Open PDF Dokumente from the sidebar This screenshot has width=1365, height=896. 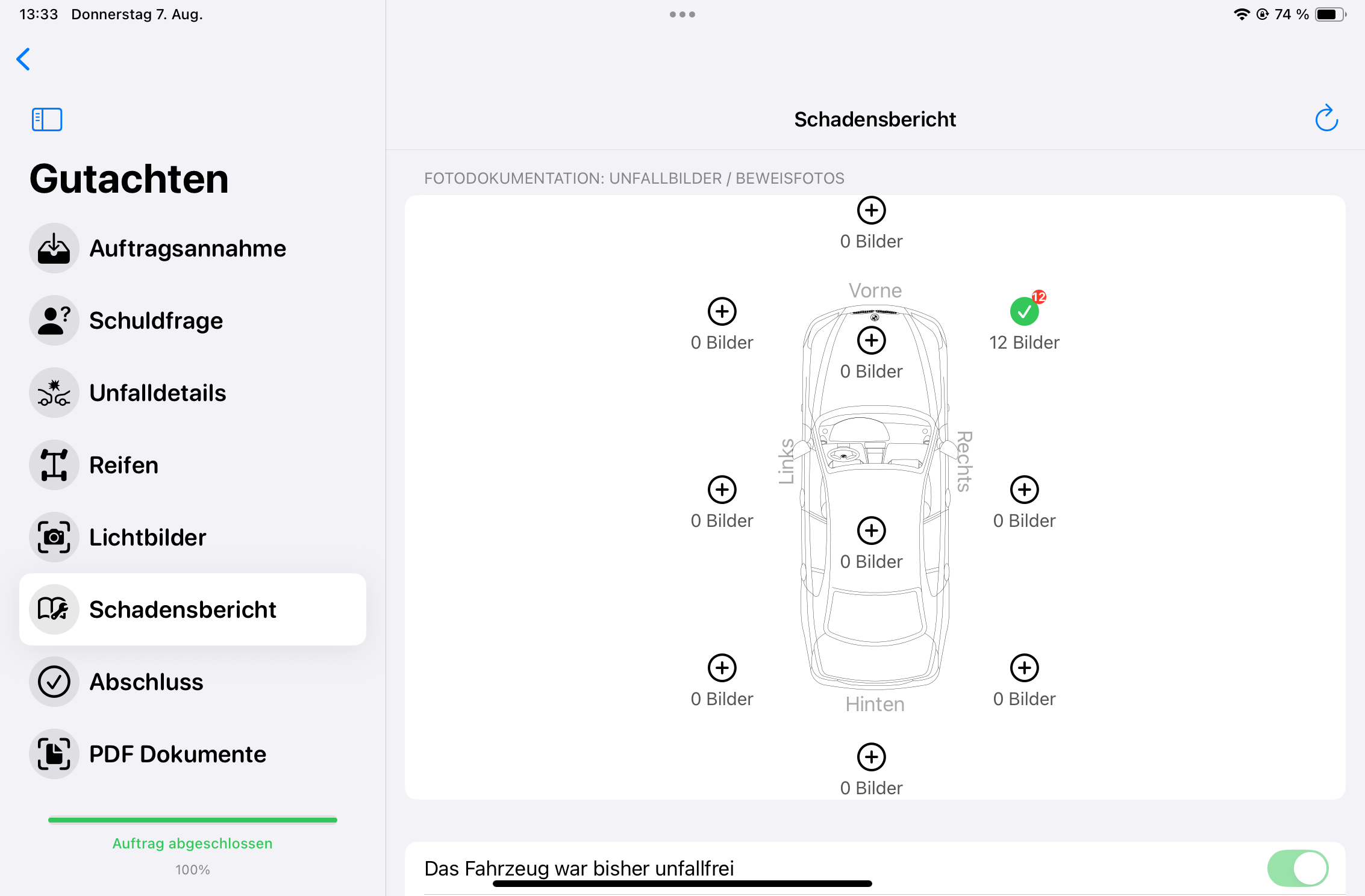pyautogui.click(x=177, y=754)
